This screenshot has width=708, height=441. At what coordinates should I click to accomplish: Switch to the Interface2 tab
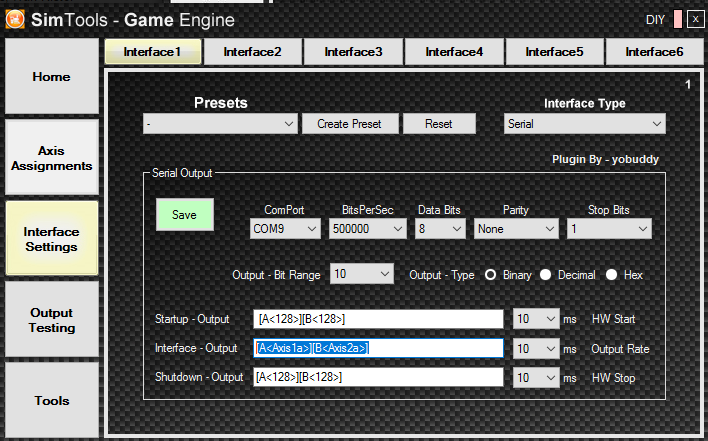click(x=252, y=51)
